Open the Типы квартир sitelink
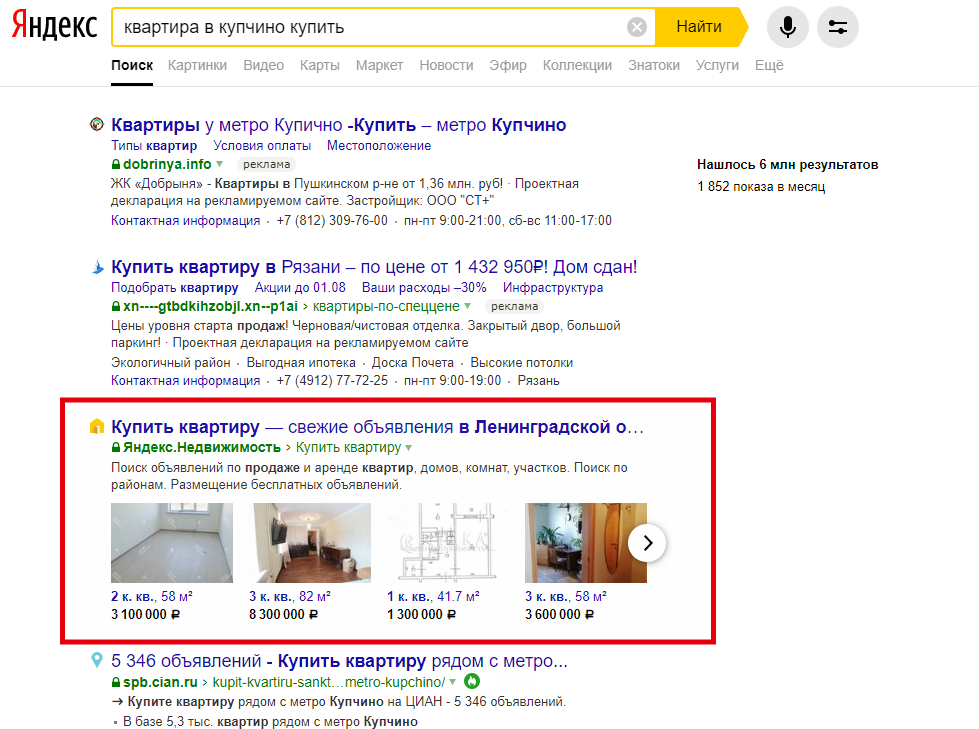Image resolution: width=979 pixels, height=729 pixels. 154,145
